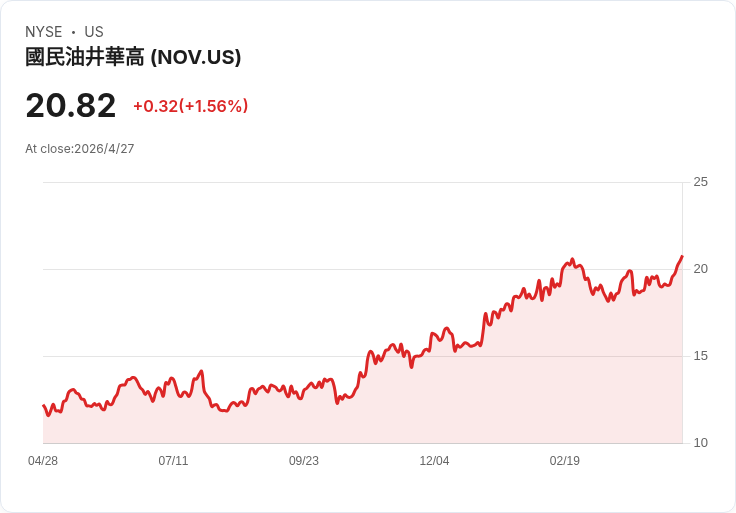Select the stock title ending in (NOV.US)
The height and width of the screenshot is (513, 736).
pyautogui.click(x=133, y=58)
